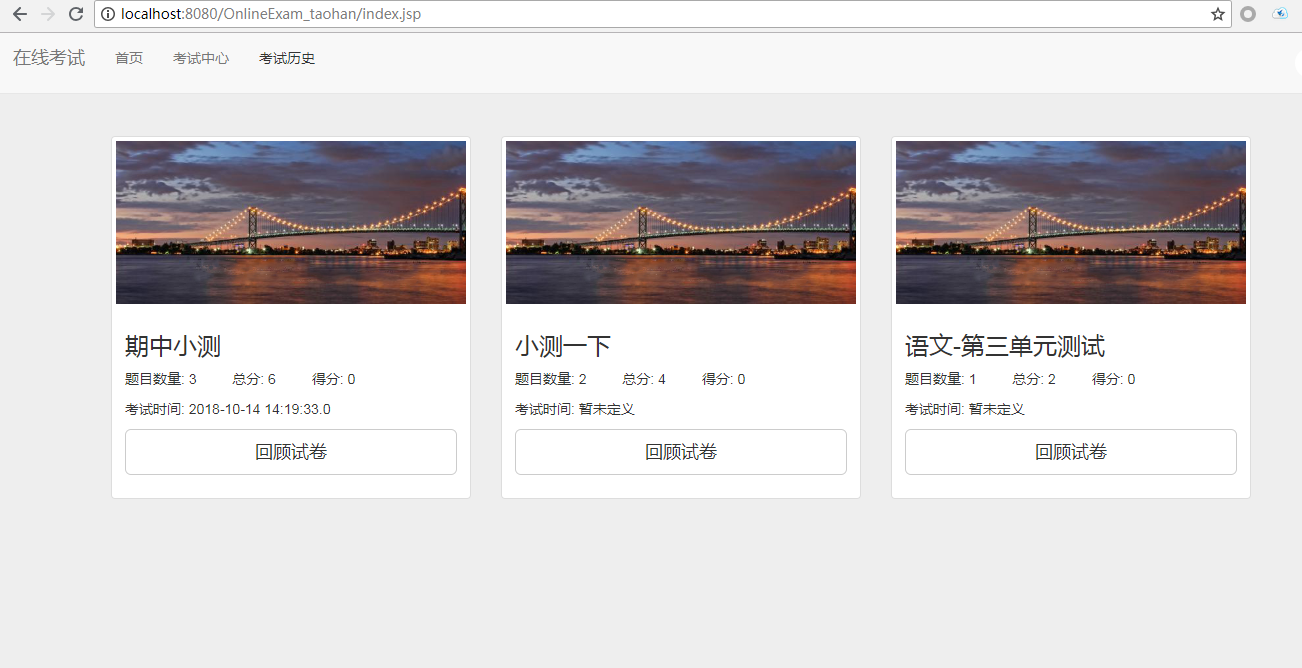Go back using the browser back arrow
The image size is (1302, 668).
click(20, 14)
